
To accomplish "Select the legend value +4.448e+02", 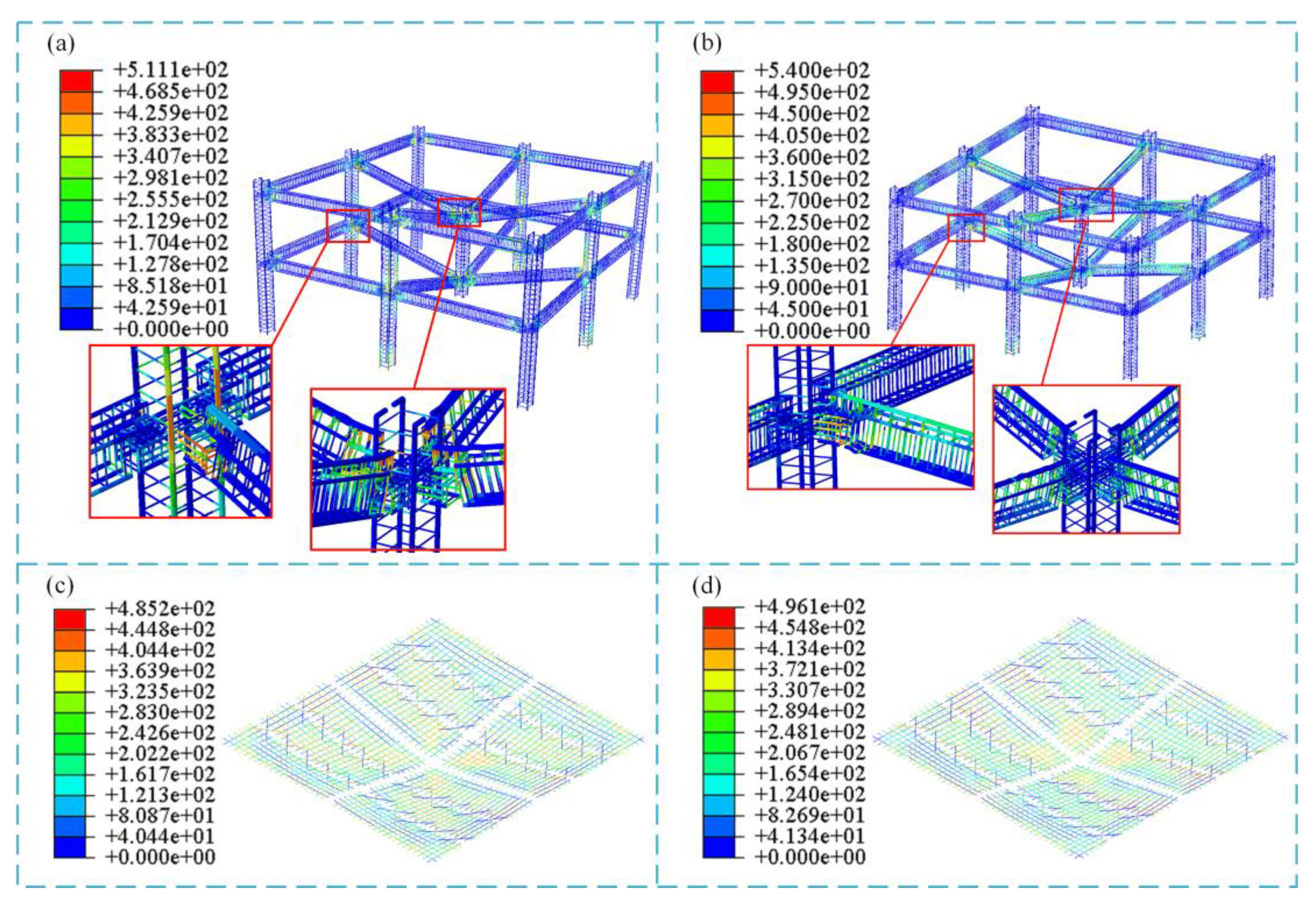I will [161, 629].
